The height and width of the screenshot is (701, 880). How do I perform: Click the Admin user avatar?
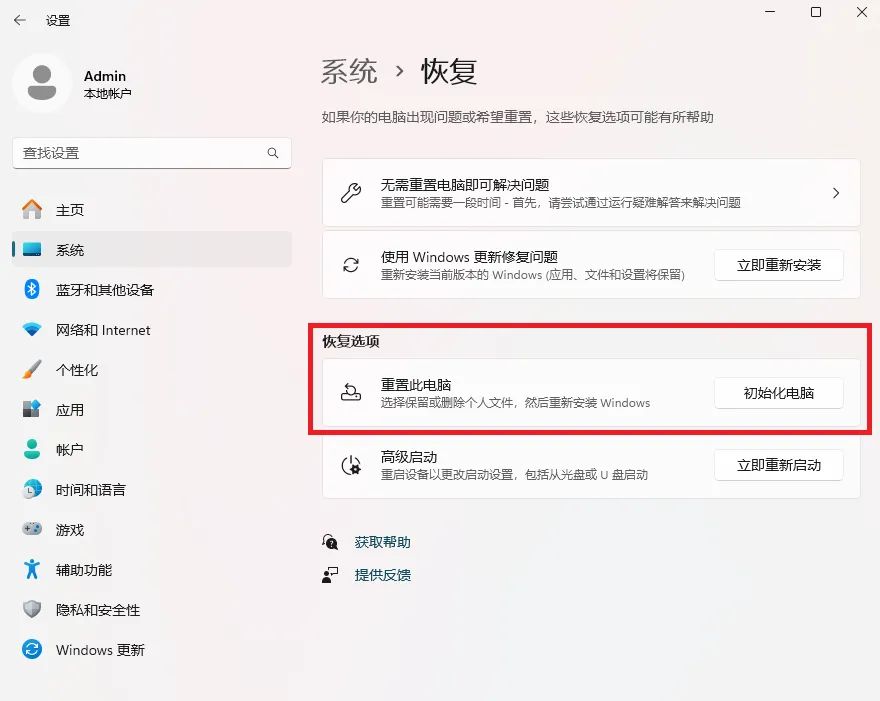click(42, 83)
